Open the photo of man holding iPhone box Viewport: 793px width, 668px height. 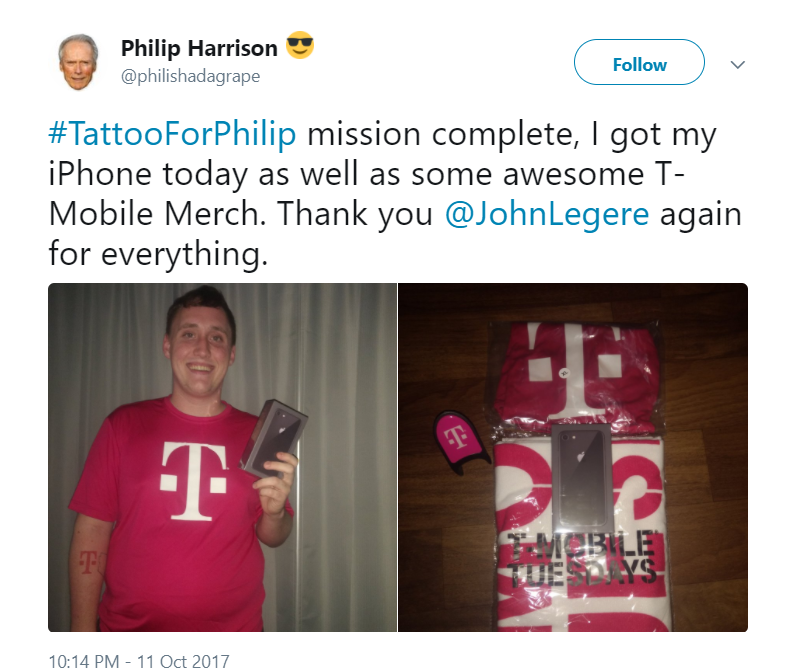(x=223, y=457)
